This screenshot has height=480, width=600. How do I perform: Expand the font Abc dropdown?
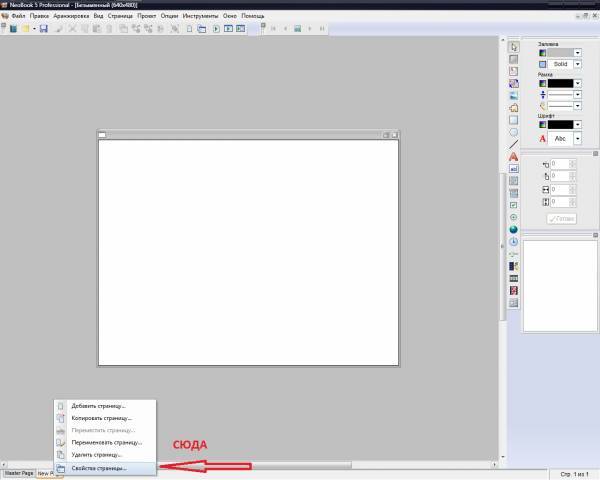pyautogui.click(x=577, y=138)
